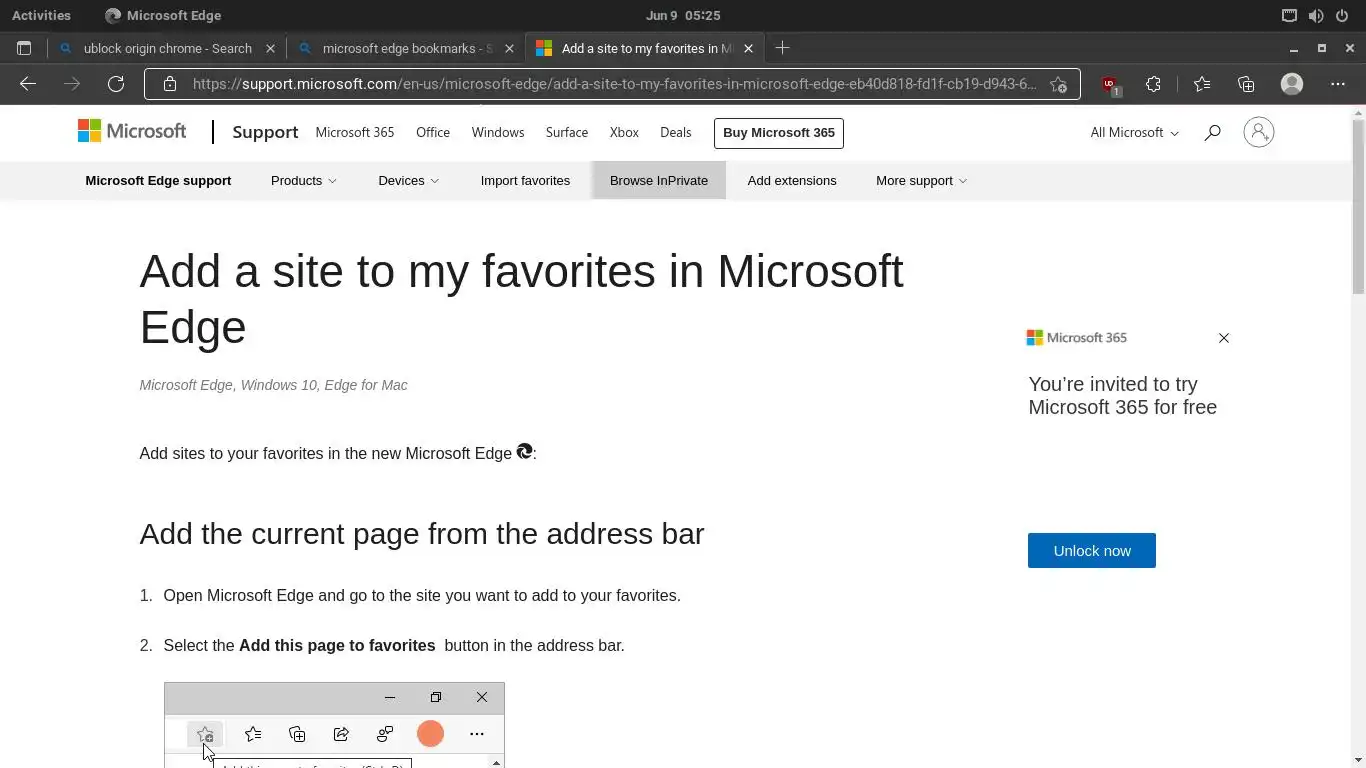Viewport: 1366px width, 768px height.
Task: Expand the Products dropdown
Action: 304,181
